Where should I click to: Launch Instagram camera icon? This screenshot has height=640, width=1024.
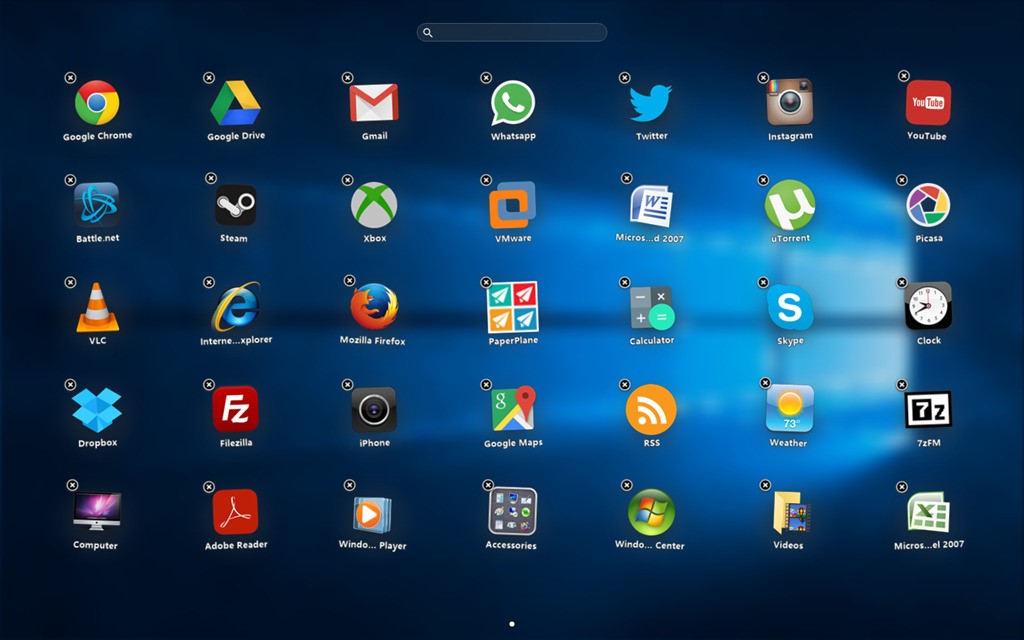tap(790, 102)
